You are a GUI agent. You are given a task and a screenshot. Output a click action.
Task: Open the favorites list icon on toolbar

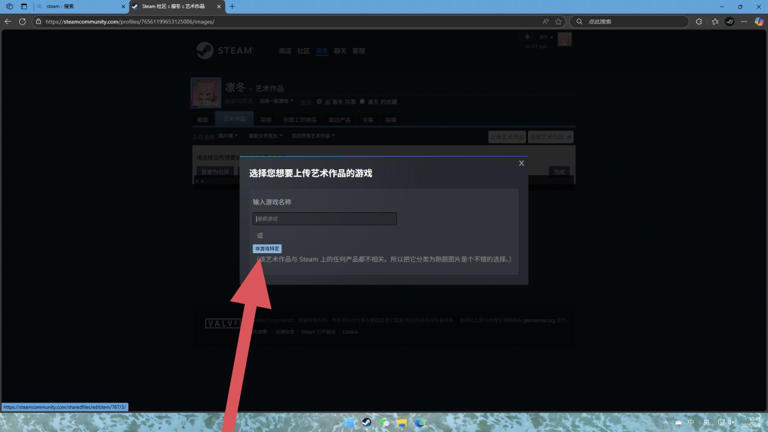(x=715, y=22)
